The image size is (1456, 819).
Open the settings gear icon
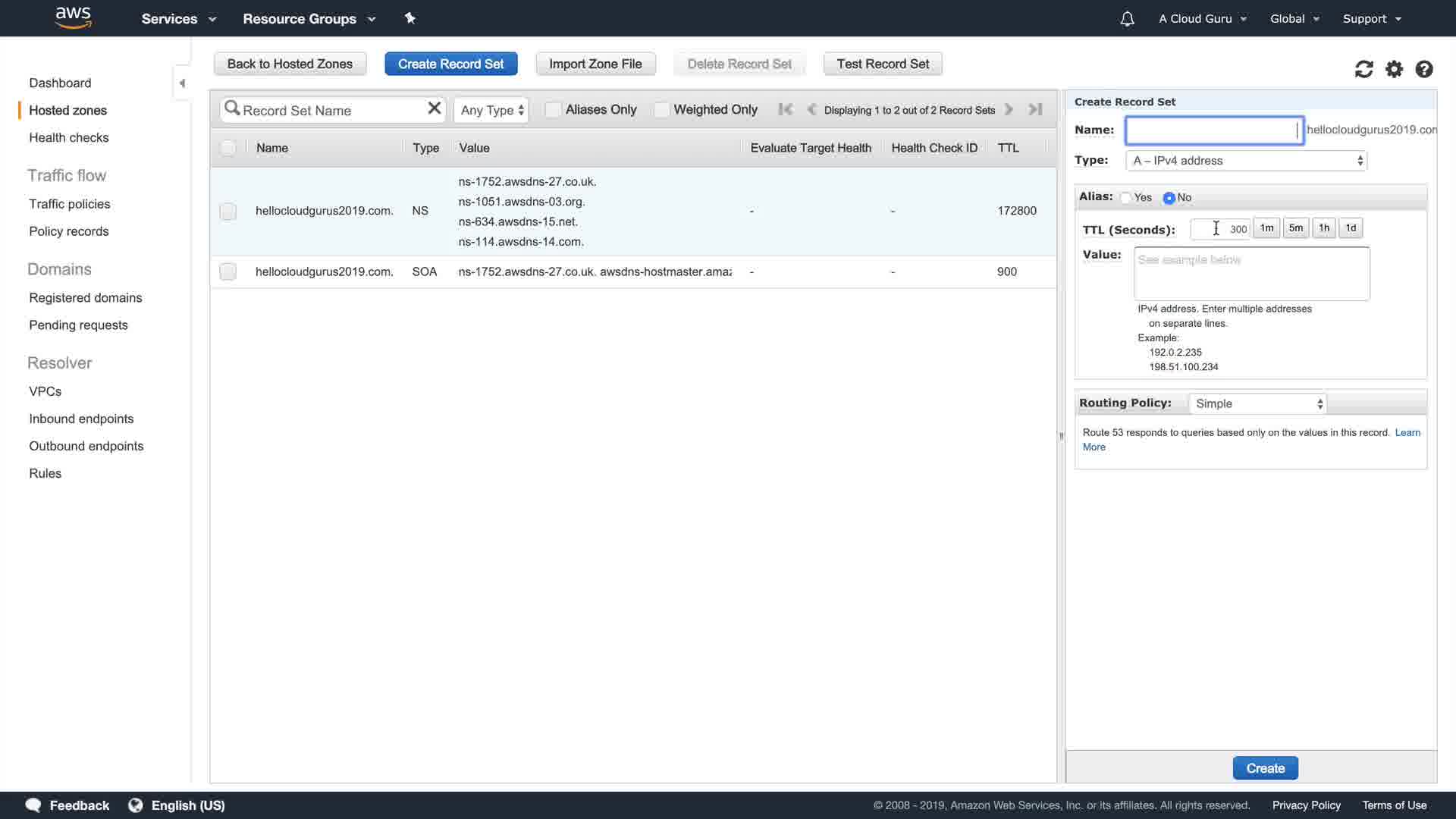(1394, 69)
